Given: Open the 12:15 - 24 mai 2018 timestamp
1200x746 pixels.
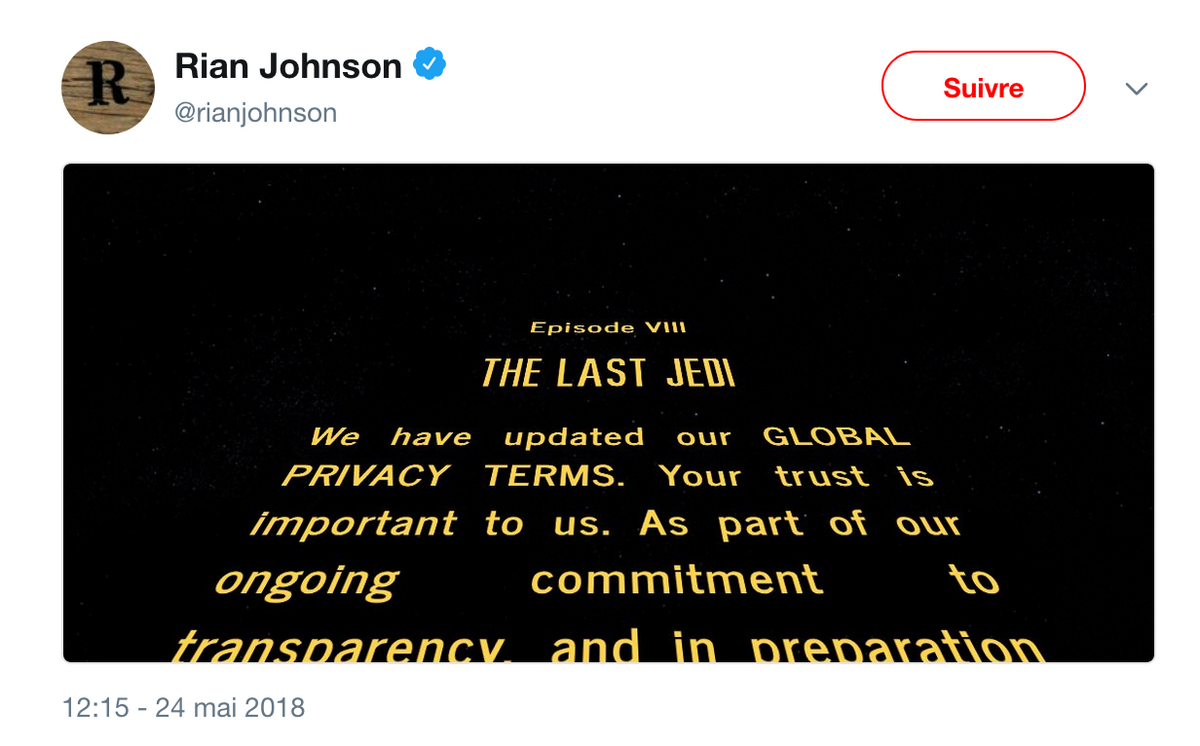Looking at the screenshot, I should [x=183, y=708].
